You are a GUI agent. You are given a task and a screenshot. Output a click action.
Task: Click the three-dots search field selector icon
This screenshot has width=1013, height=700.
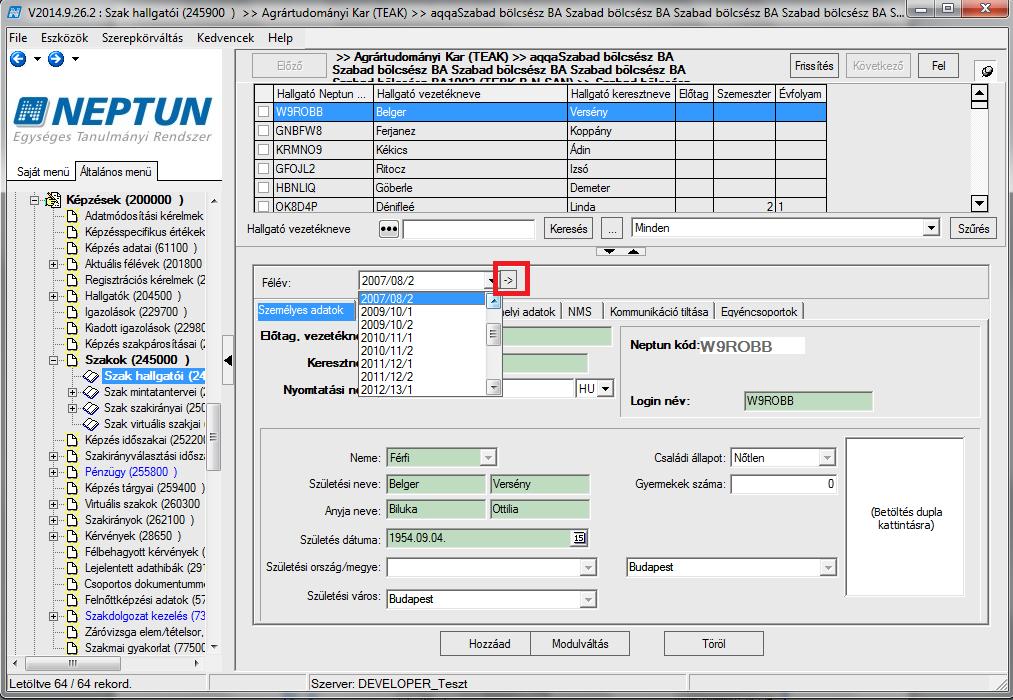pyautogui.click(x=388, y=229)
